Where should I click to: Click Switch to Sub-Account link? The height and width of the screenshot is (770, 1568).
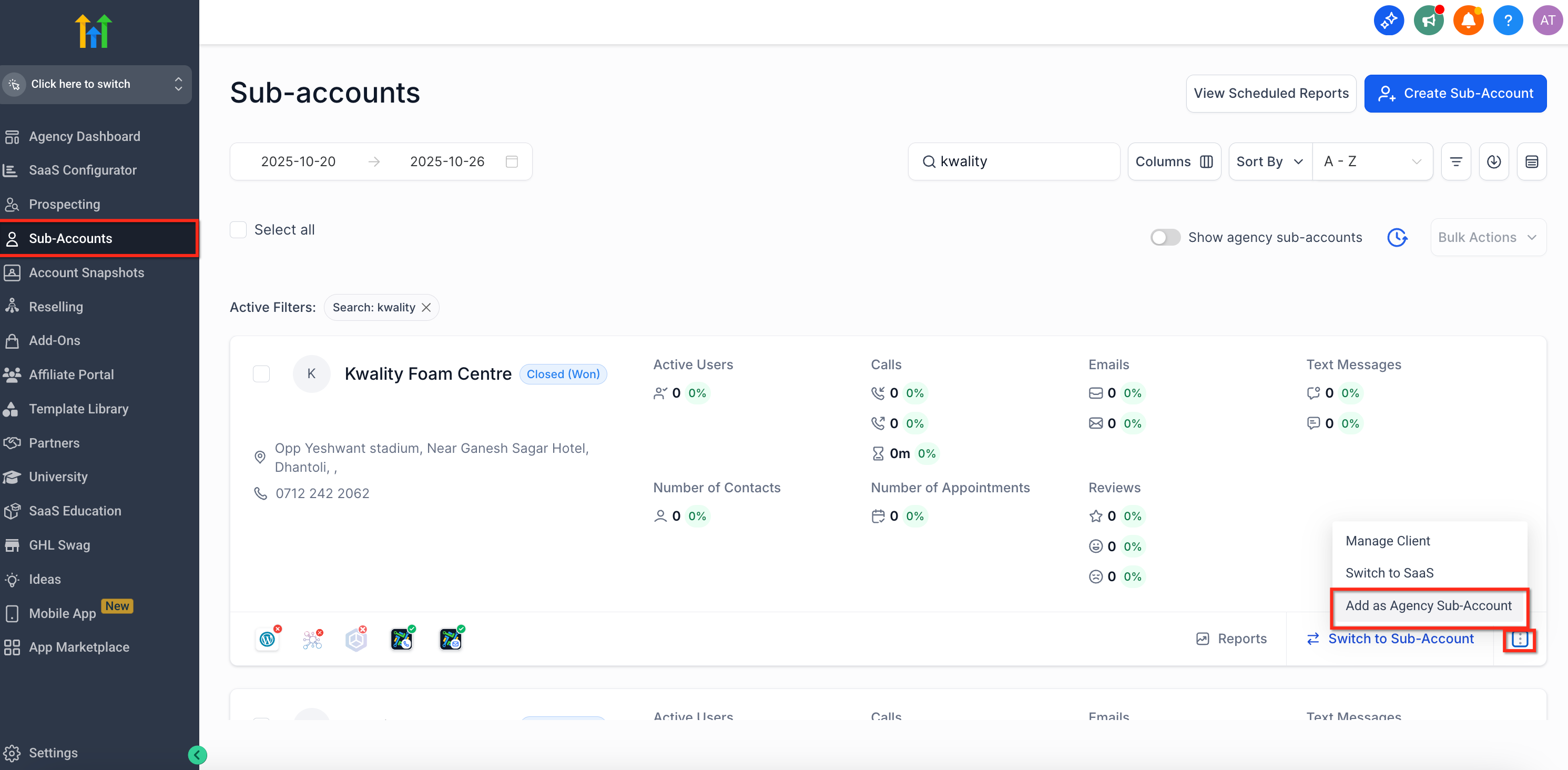(1400, 639)
